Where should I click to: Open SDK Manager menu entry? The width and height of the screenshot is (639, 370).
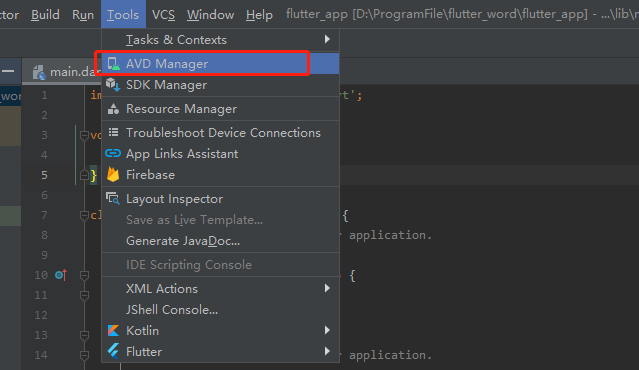tap(220, 85)
